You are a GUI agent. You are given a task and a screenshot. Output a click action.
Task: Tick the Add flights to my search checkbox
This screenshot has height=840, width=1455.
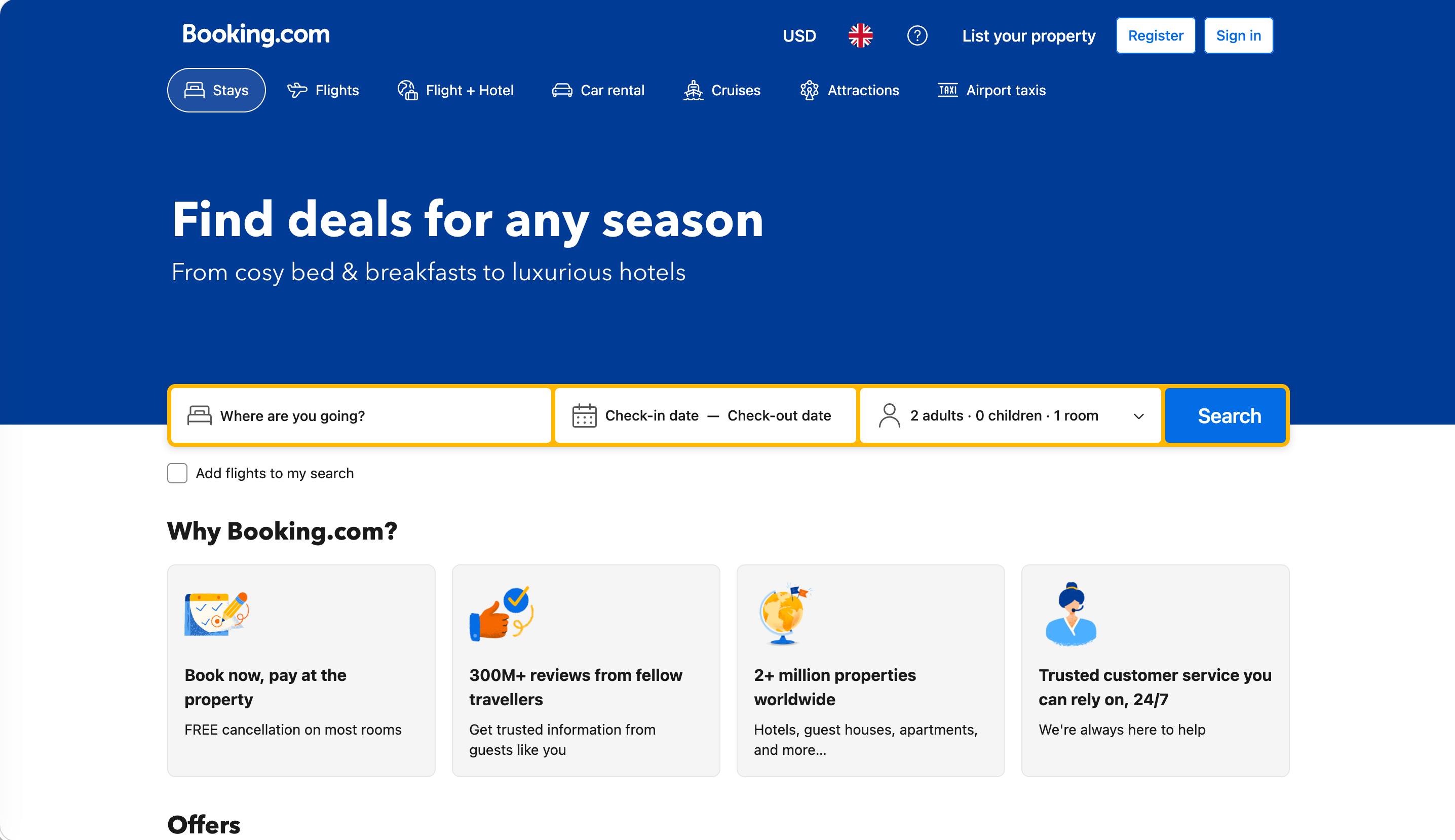click(x=177, y=473)
